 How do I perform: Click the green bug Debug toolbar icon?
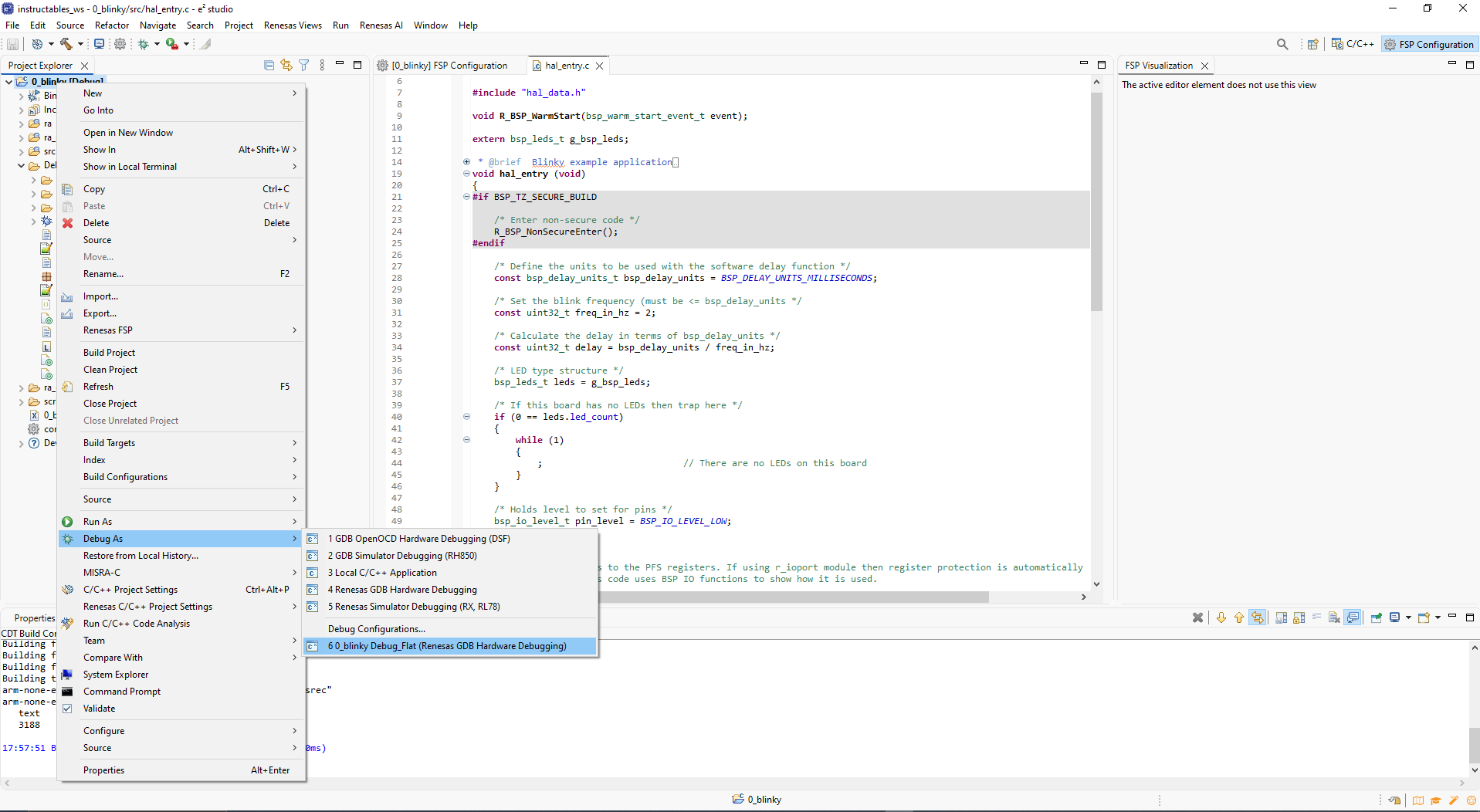143,44
